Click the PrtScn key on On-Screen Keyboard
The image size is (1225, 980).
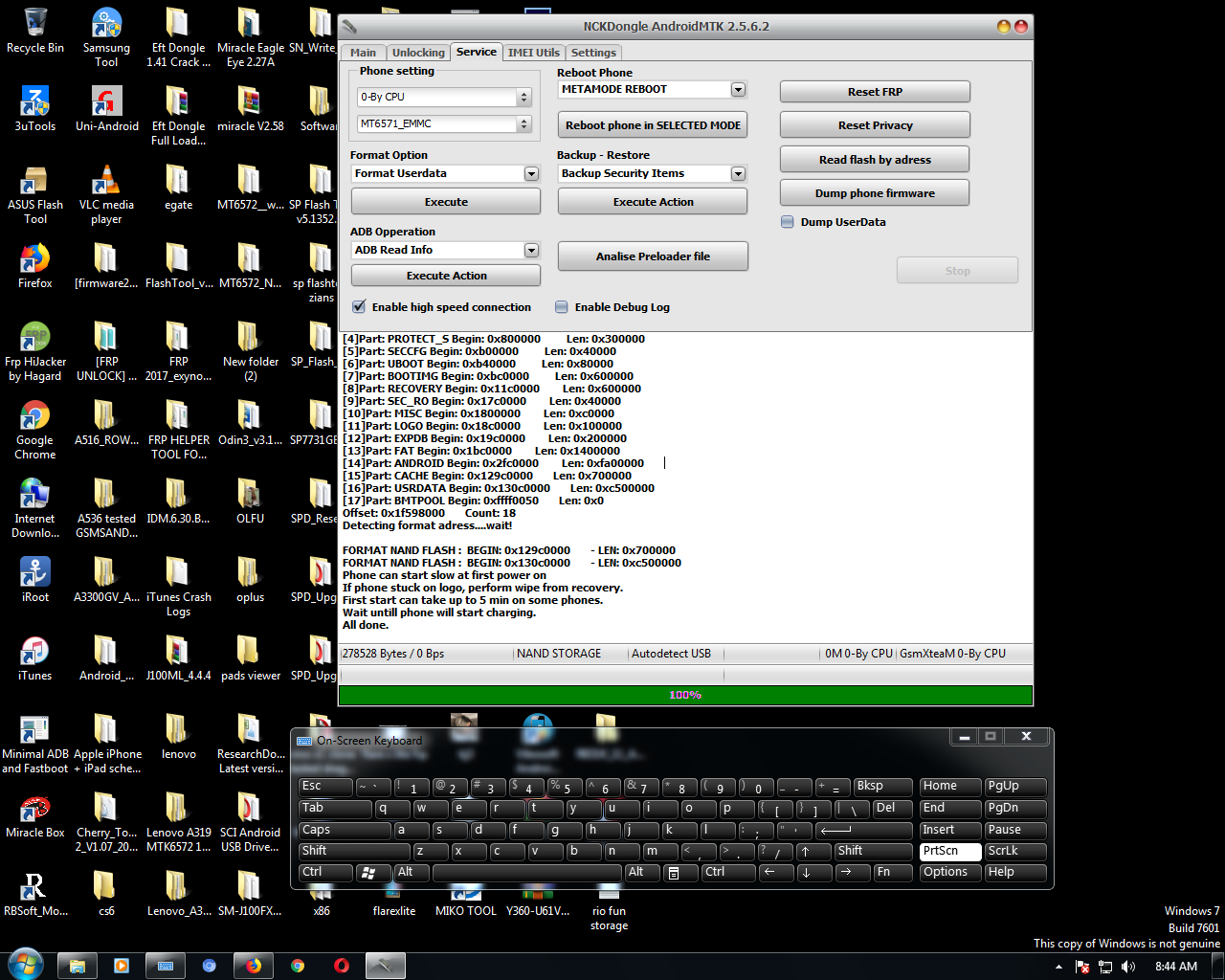coord(950,851)
